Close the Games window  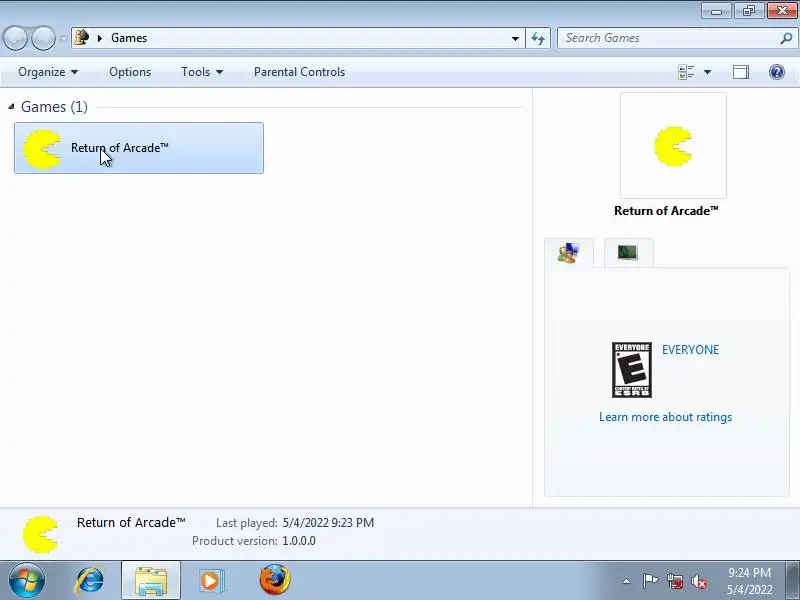(782, 11)
